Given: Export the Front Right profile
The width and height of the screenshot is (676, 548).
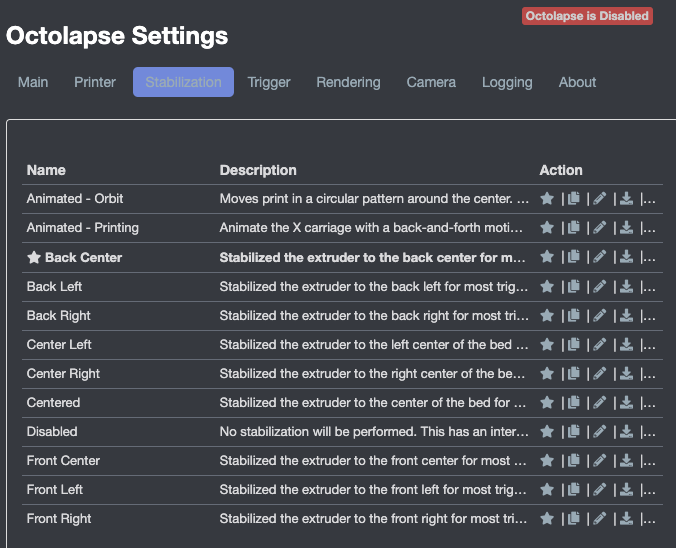Looking at the screenshot, I should (x=626, y=518).
